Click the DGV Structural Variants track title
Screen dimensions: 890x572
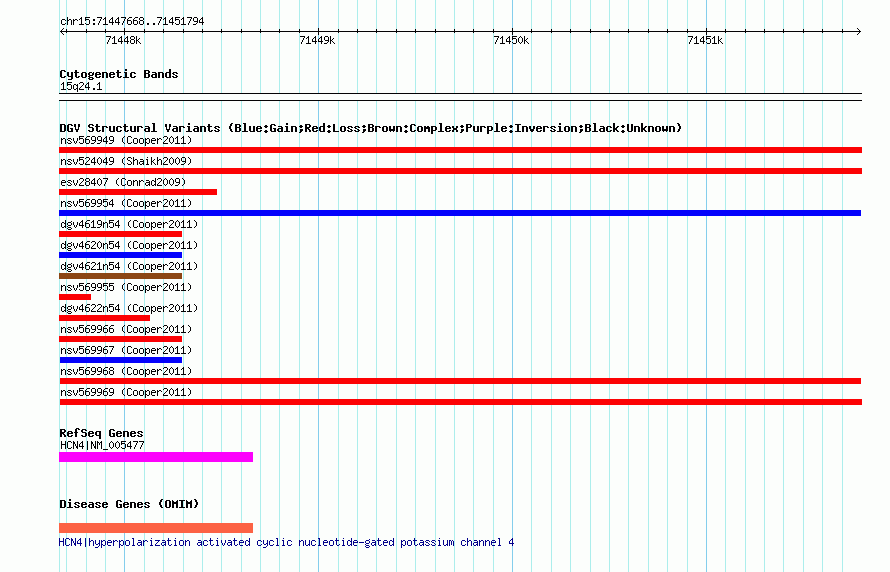click(x=371, y=128)
